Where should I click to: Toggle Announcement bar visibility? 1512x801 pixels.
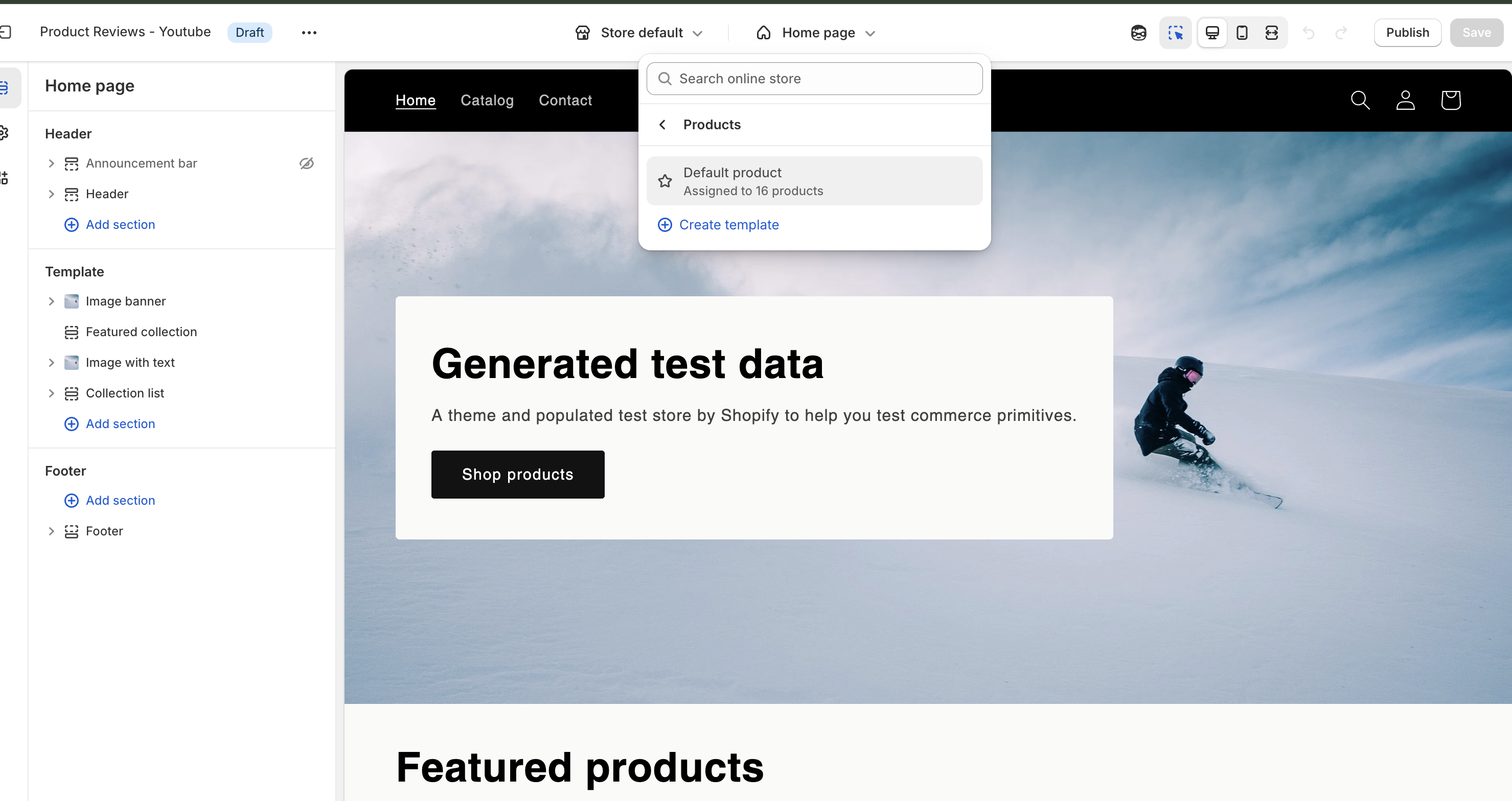point(306,163)
